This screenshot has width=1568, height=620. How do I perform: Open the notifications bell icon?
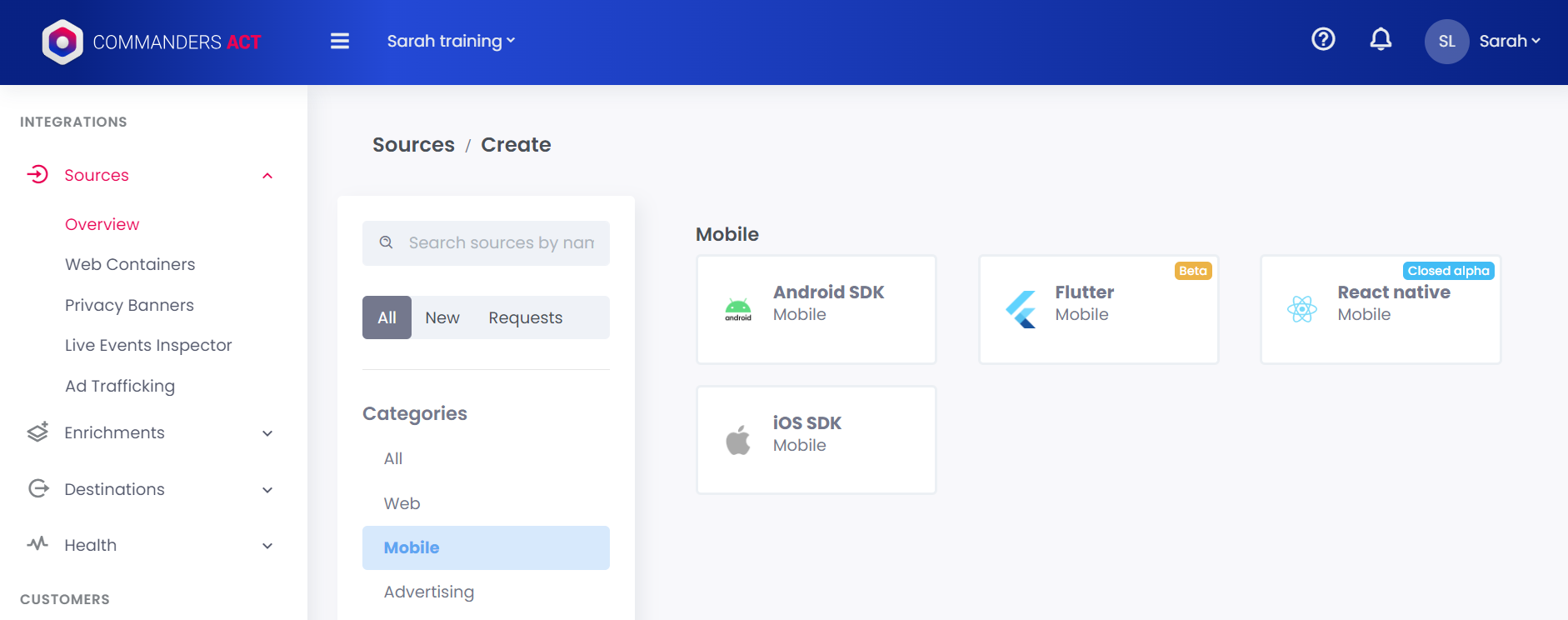[x=1381, y=39]
